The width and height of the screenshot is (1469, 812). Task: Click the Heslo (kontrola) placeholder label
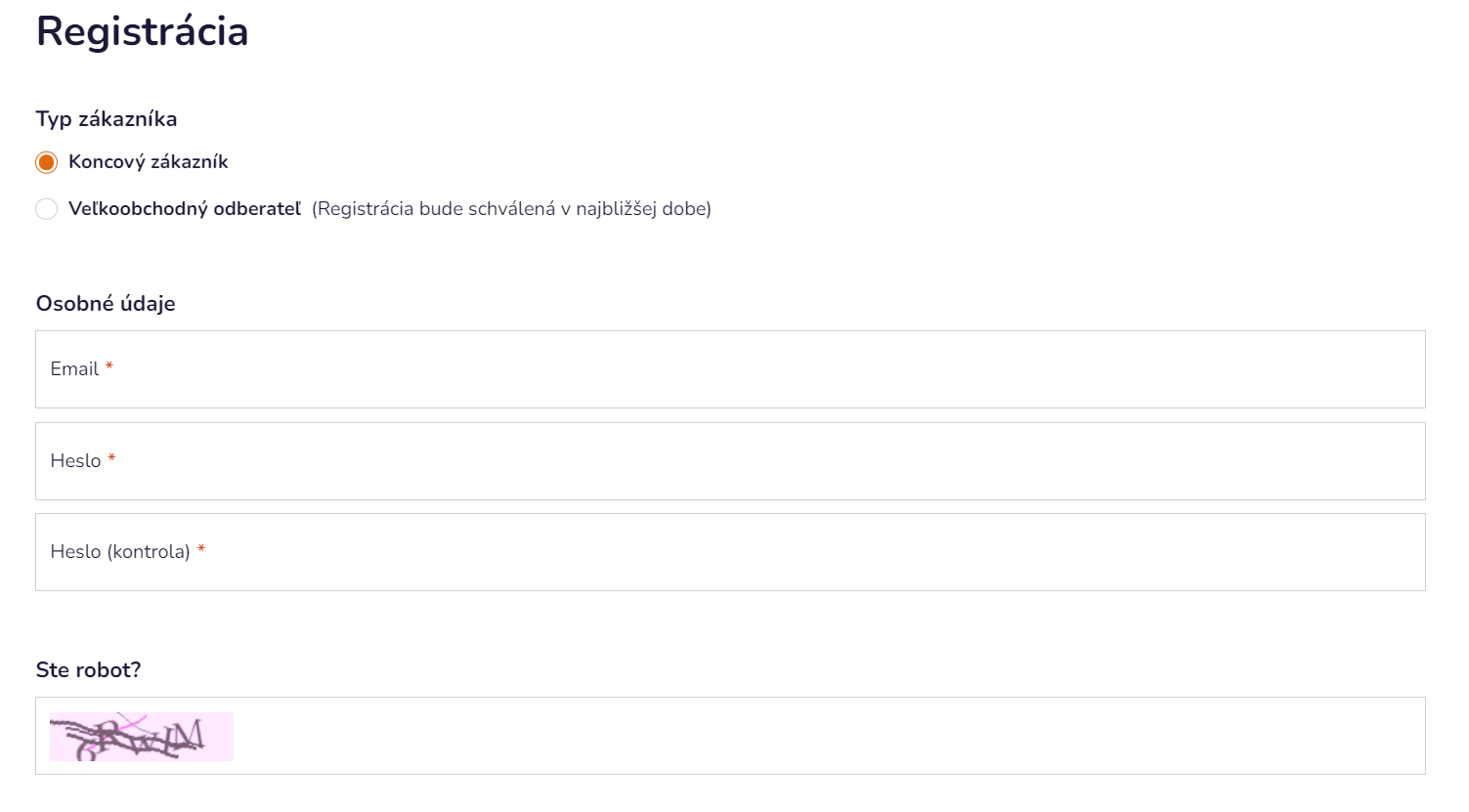tap(120, 552)
